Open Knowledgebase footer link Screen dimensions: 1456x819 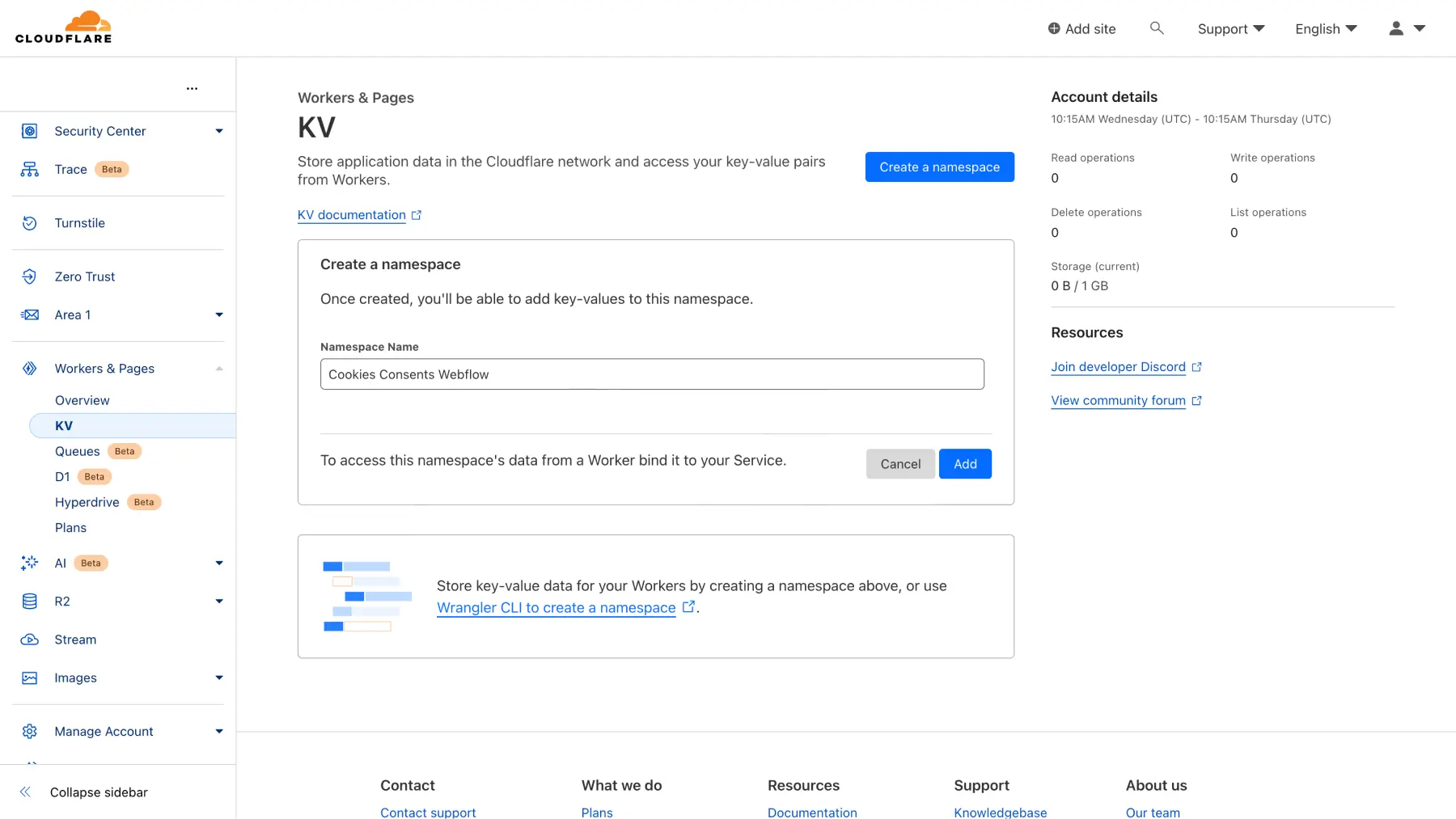click(1001, 813)
